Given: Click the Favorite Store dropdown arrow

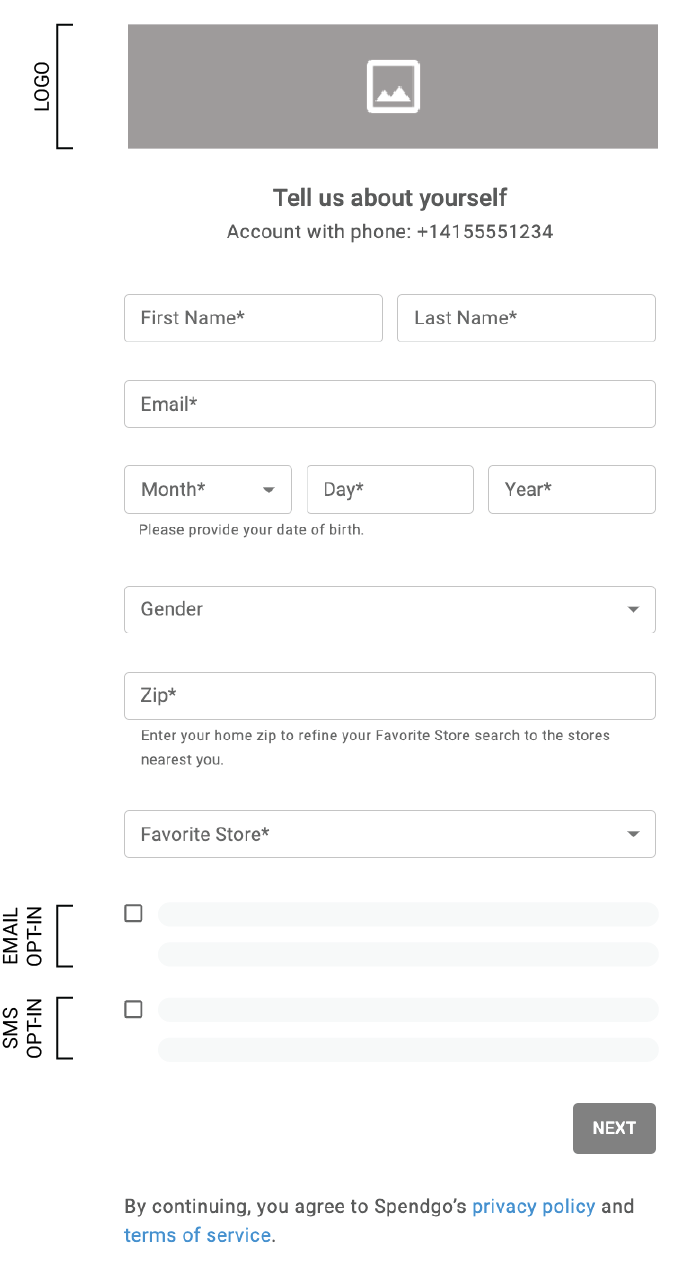Looking at the screenshot, I should (x=633, y=835).
